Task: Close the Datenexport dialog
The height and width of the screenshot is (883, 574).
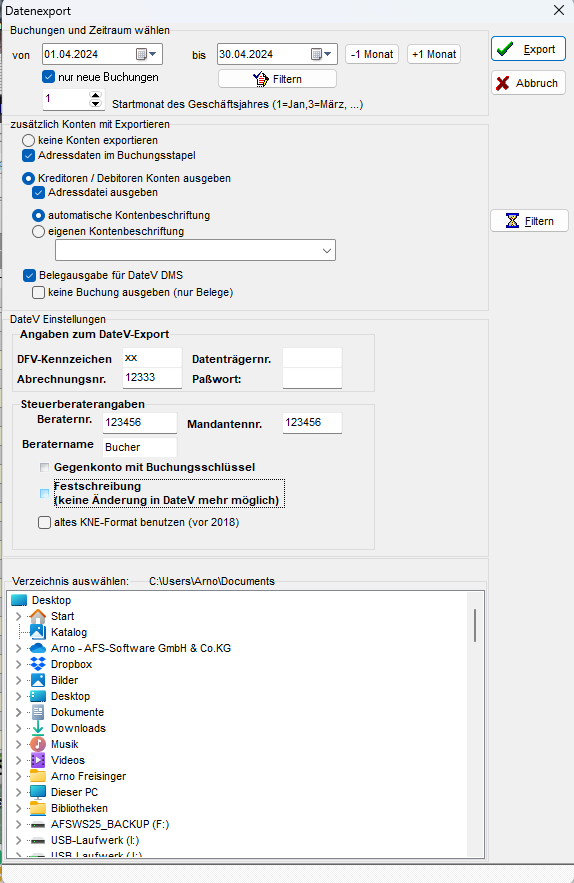Action: tap(559, 10)
